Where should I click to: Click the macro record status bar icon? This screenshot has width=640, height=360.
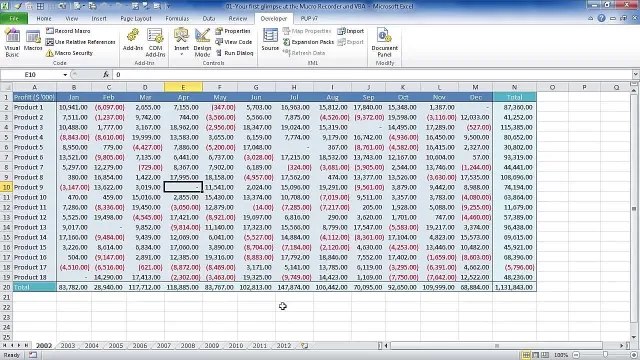[33, 355]
